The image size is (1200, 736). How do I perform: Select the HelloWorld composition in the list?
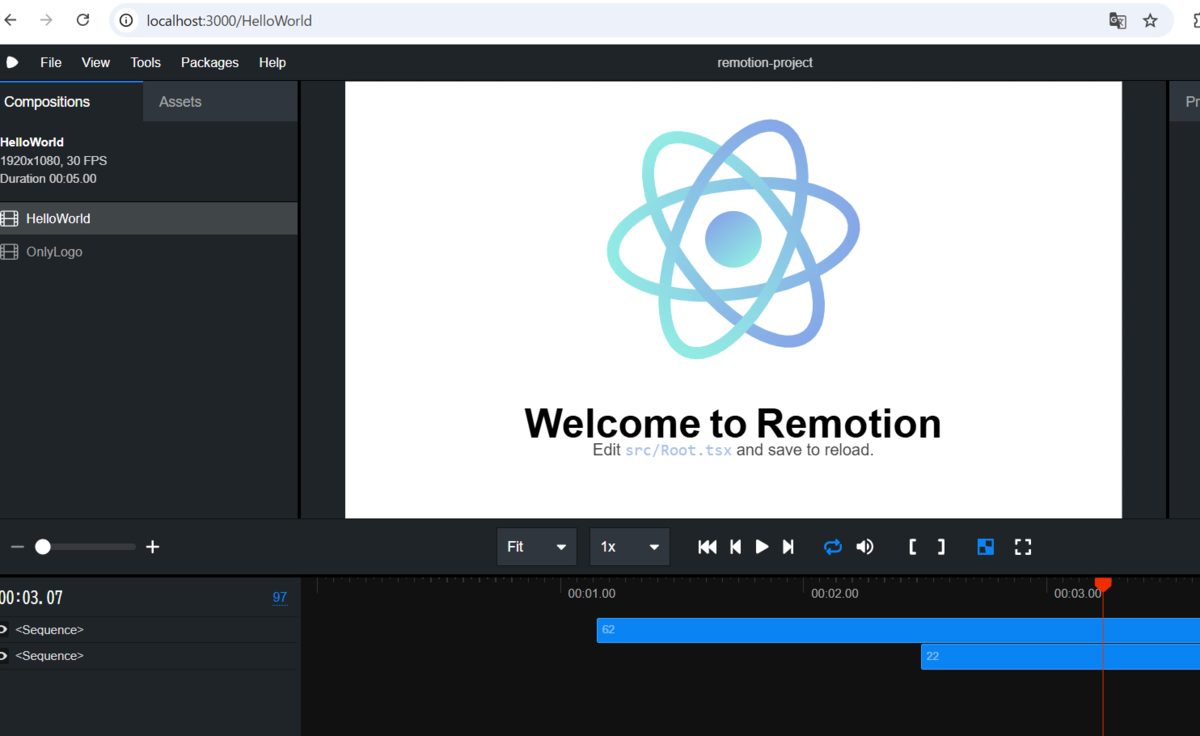(x=148, y=218)
